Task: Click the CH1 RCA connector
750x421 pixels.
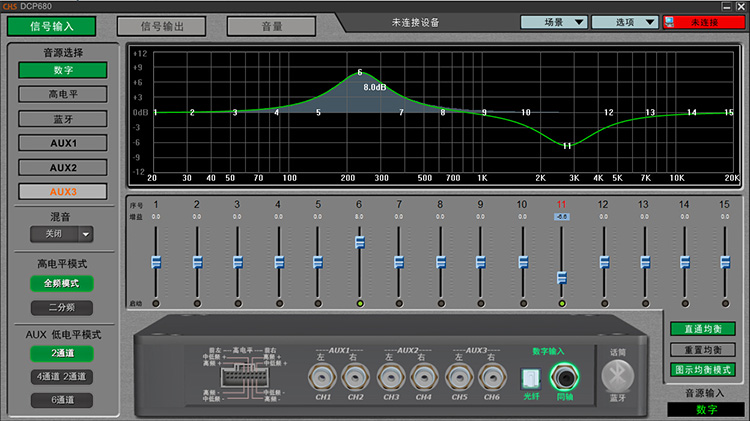Action: (x=322, y=376)
